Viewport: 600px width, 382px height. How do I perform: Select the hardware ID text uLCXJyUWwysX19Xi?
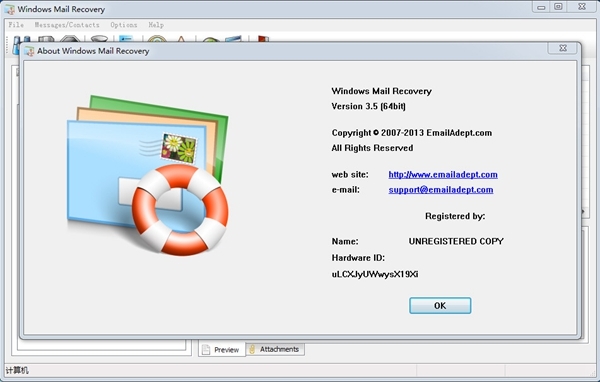click(375, 274)
